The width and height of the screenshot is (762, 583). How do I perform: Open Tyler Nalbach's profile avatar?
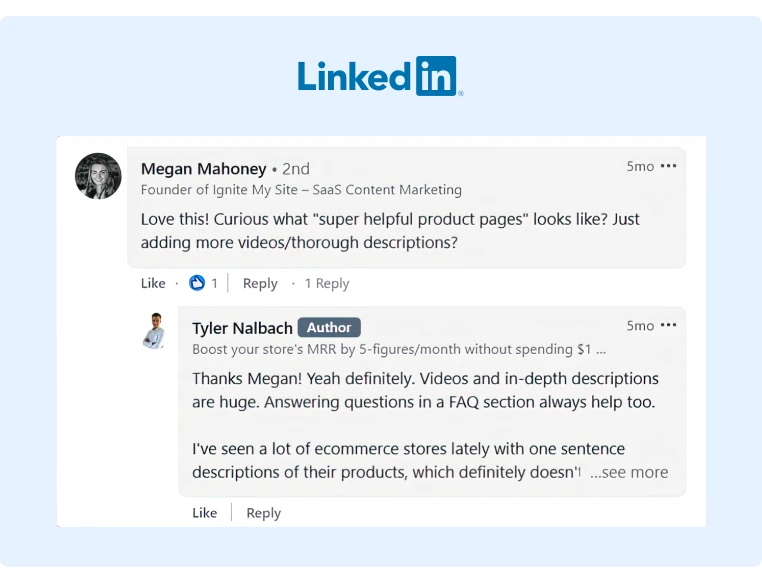click(155, 331)
